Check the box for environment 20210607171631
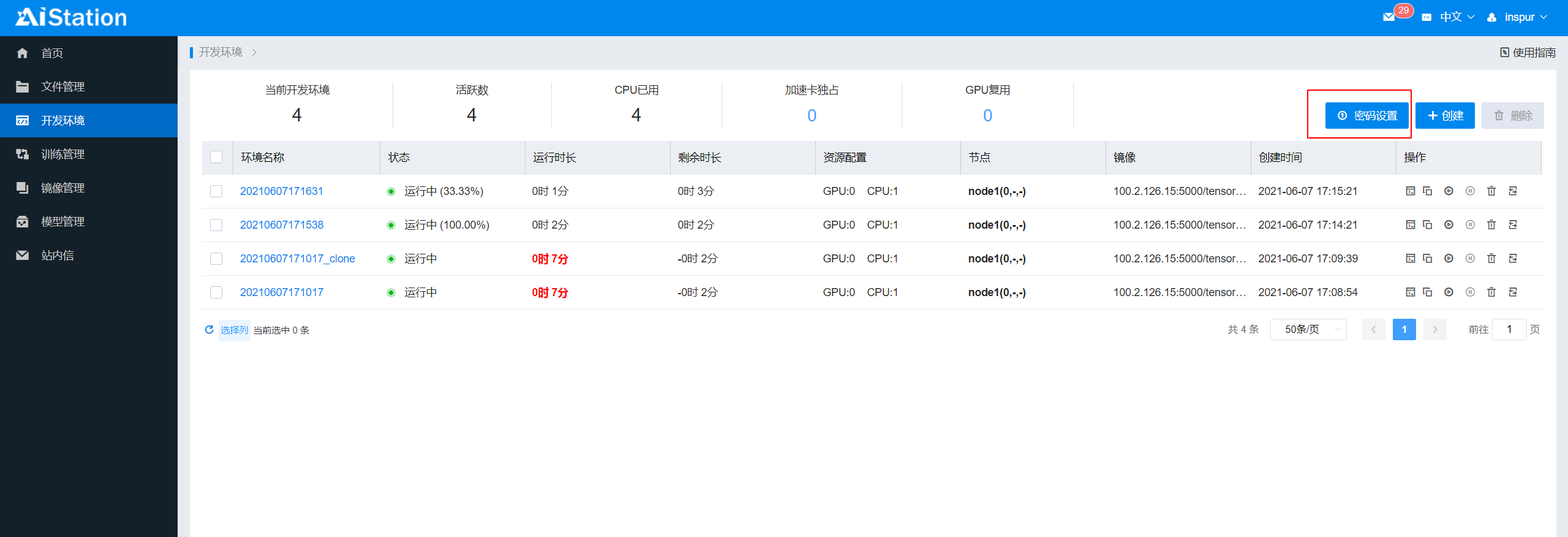The width and height of the screenshot is (1568, 537). pyautogui.click(x=216, y=191)
